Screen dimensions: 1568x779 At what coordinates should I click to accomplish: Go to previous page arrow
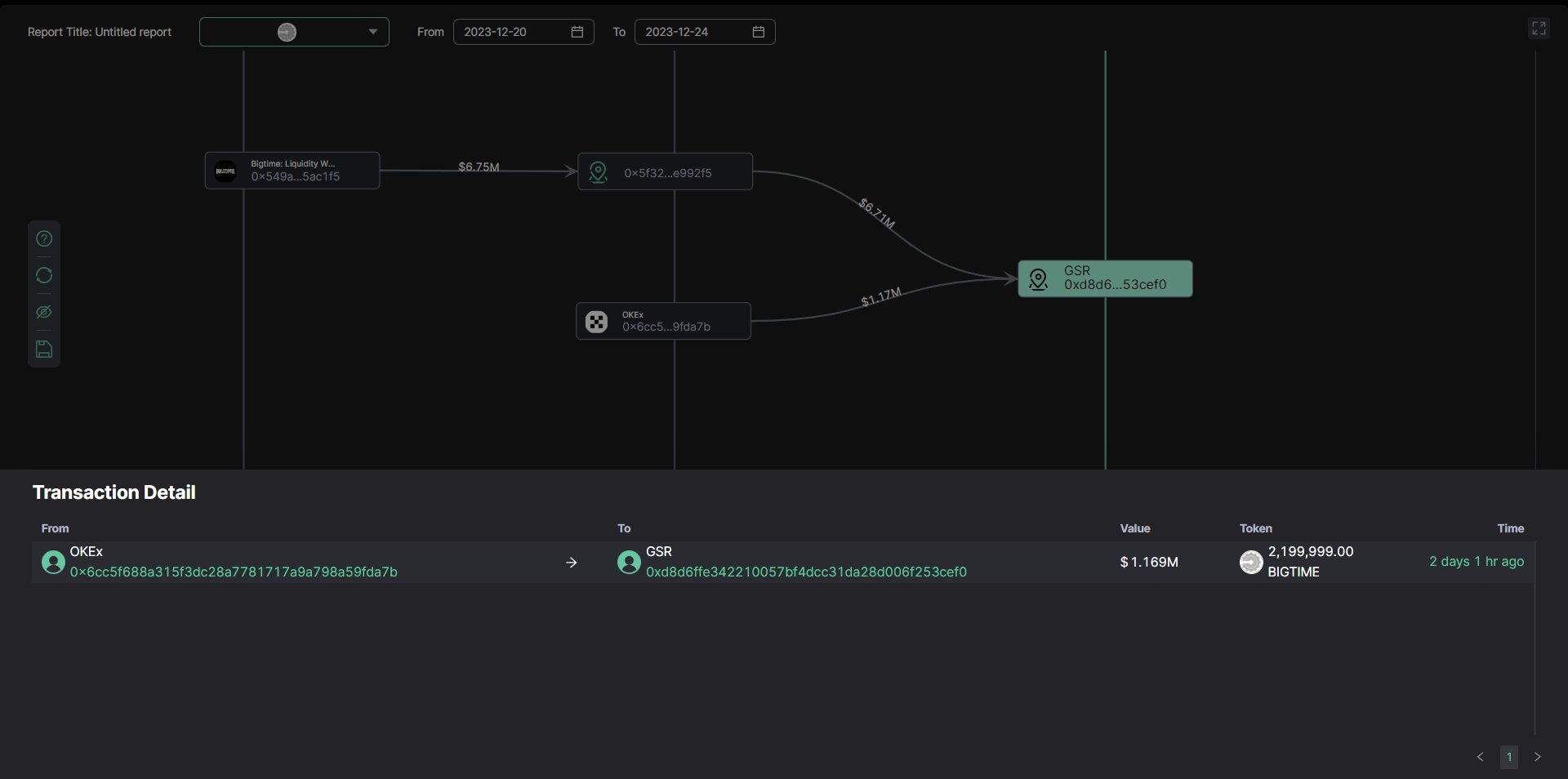pyautogui.click(x=1481, y=757)
